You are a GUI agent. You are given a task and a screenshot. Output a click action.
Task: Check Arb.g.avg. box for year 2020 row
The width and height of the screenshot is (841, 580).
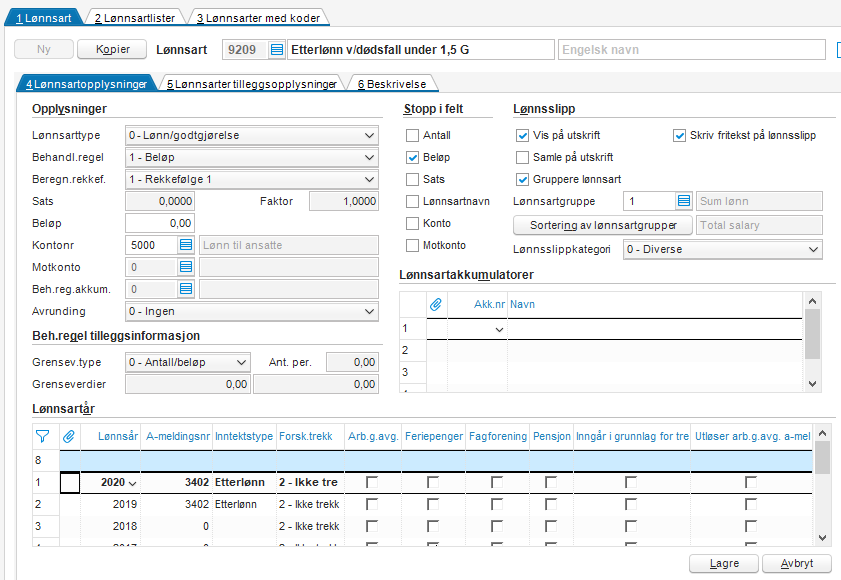tap(372, 482)
